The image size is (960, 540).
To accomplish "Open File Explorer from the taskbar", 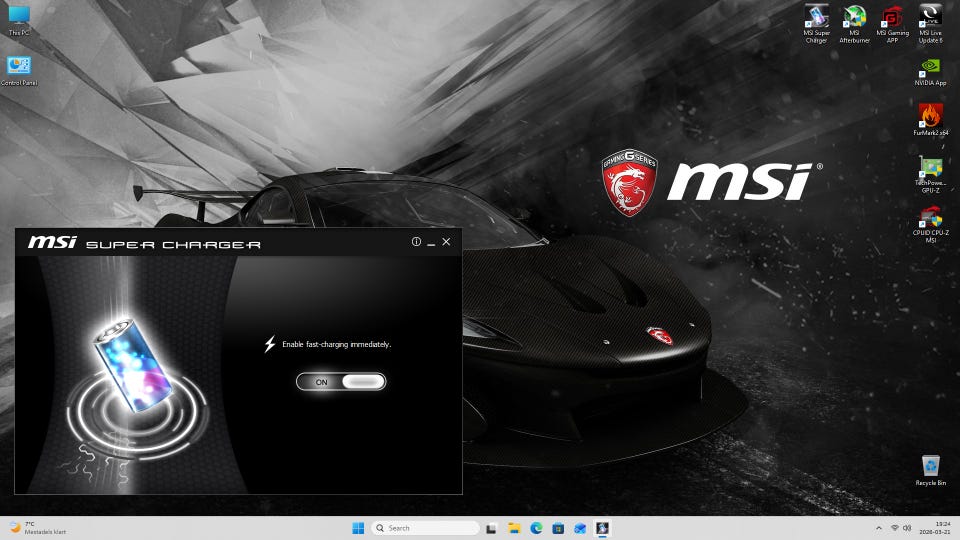I will click(514, 528).
